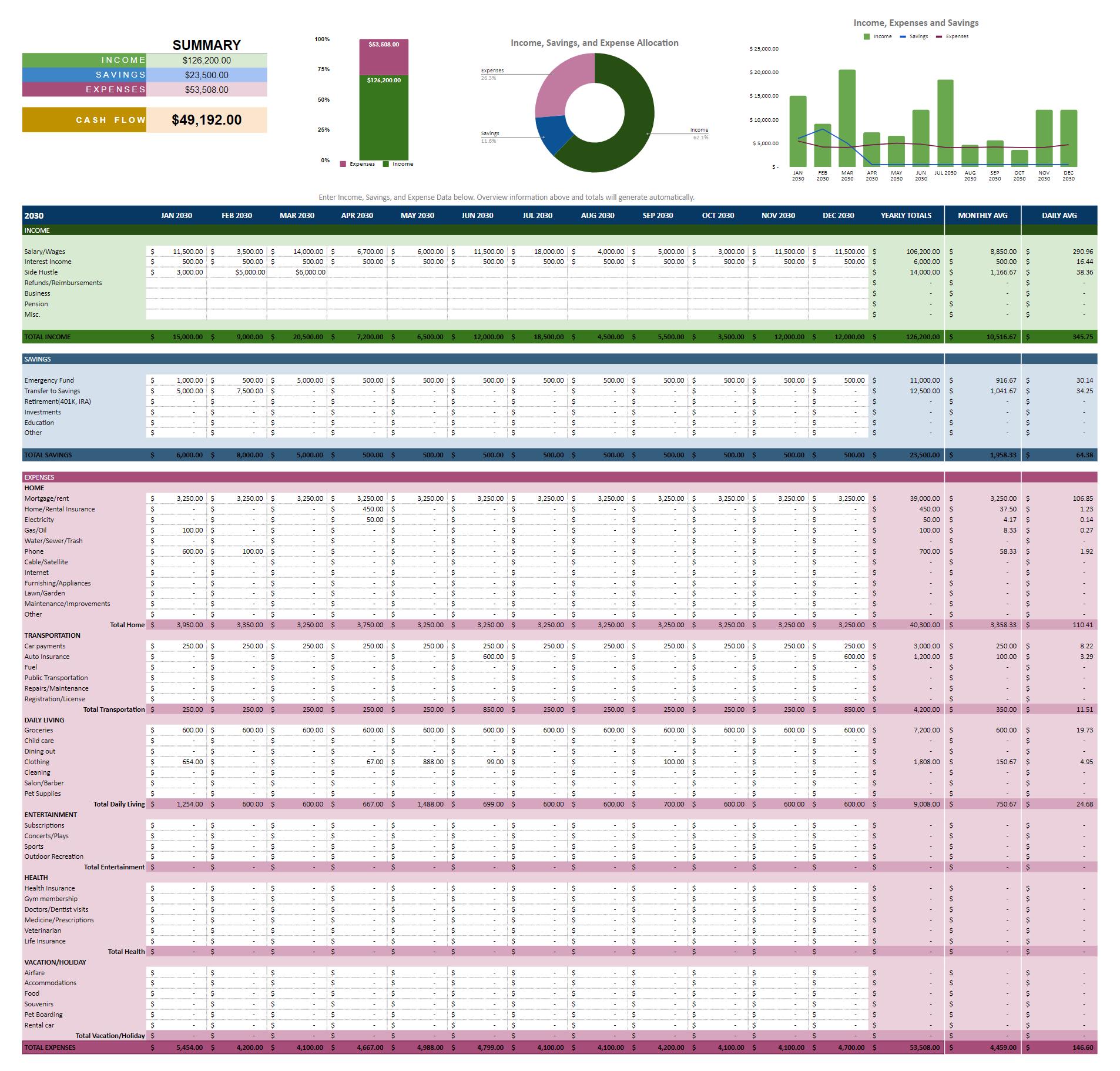
Task: Click the blue Savings legend line marker
Action: [903, 36]
